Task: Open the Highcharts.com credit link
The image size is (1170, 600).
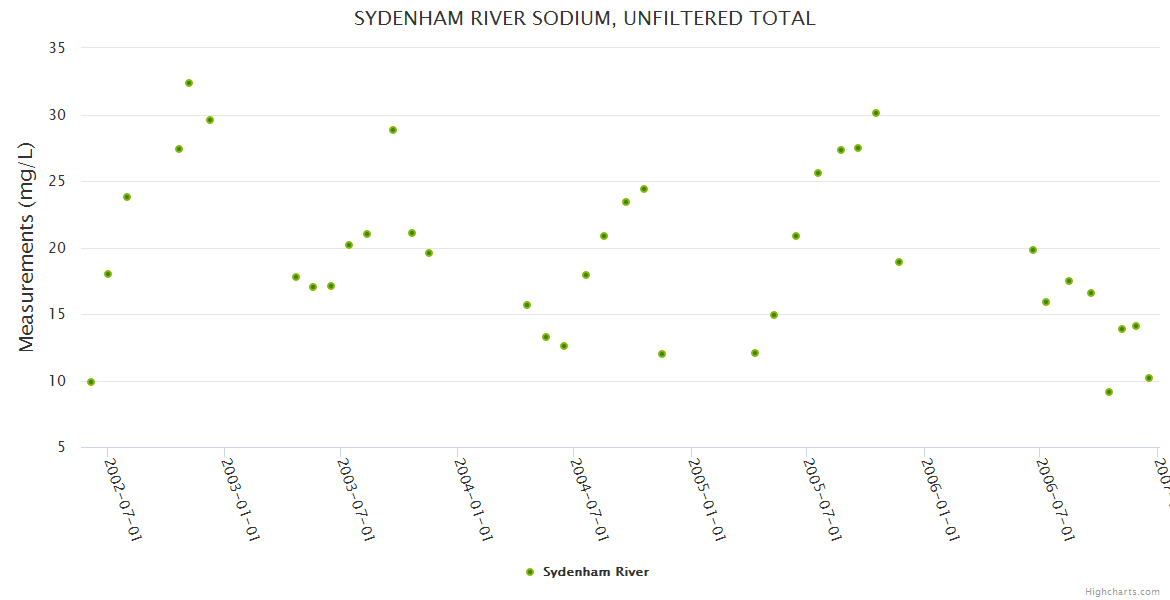Action: pyautogui.click(x=1122, y=592)
